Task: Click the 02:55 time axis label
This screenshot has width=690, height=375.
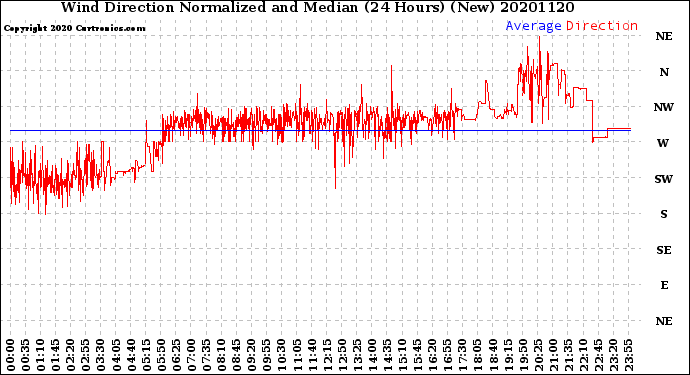Action: 86,355
